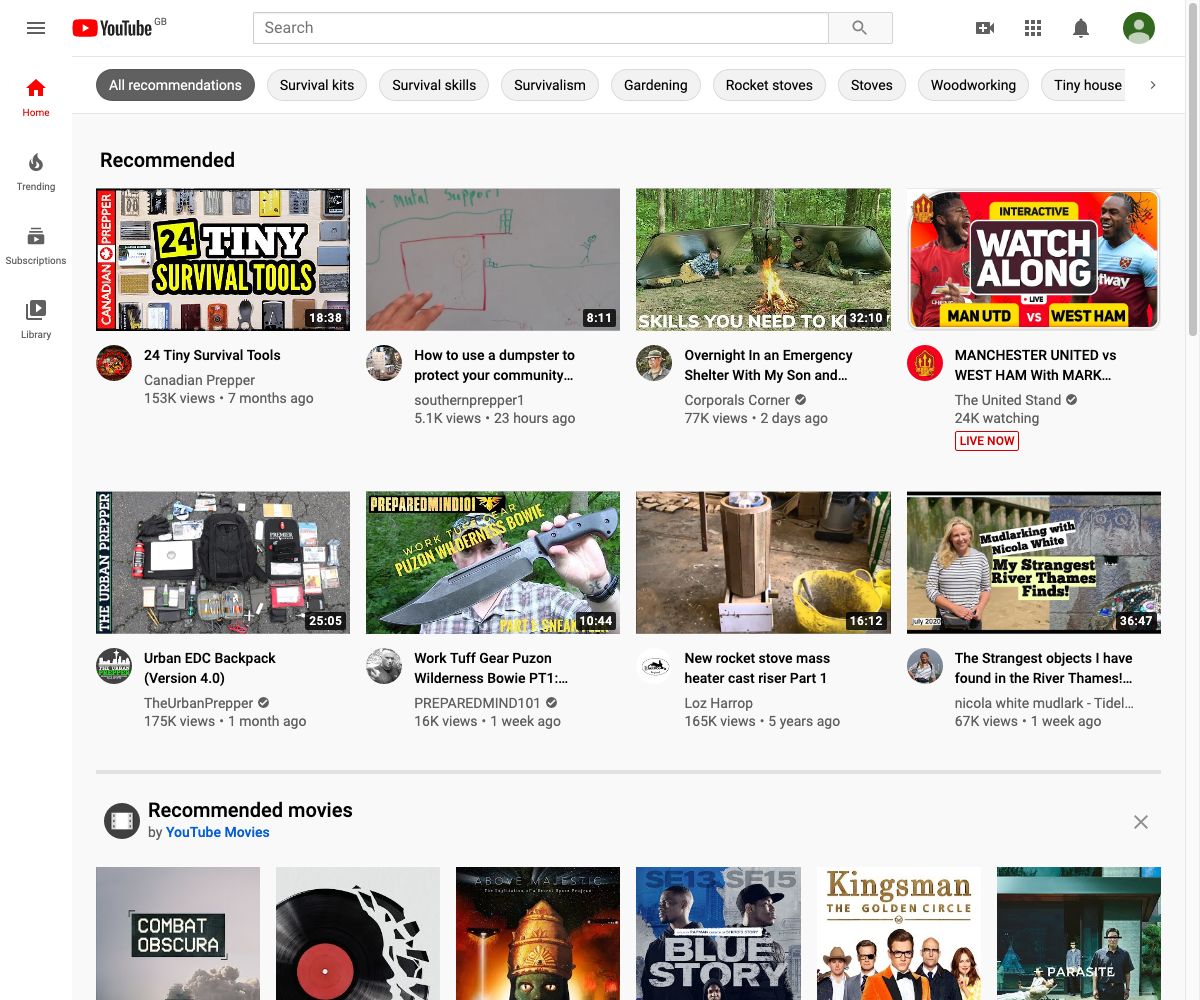Click the southernprepper1 channel name
Screen dimensions: 1200x1000
pos(469,400)
